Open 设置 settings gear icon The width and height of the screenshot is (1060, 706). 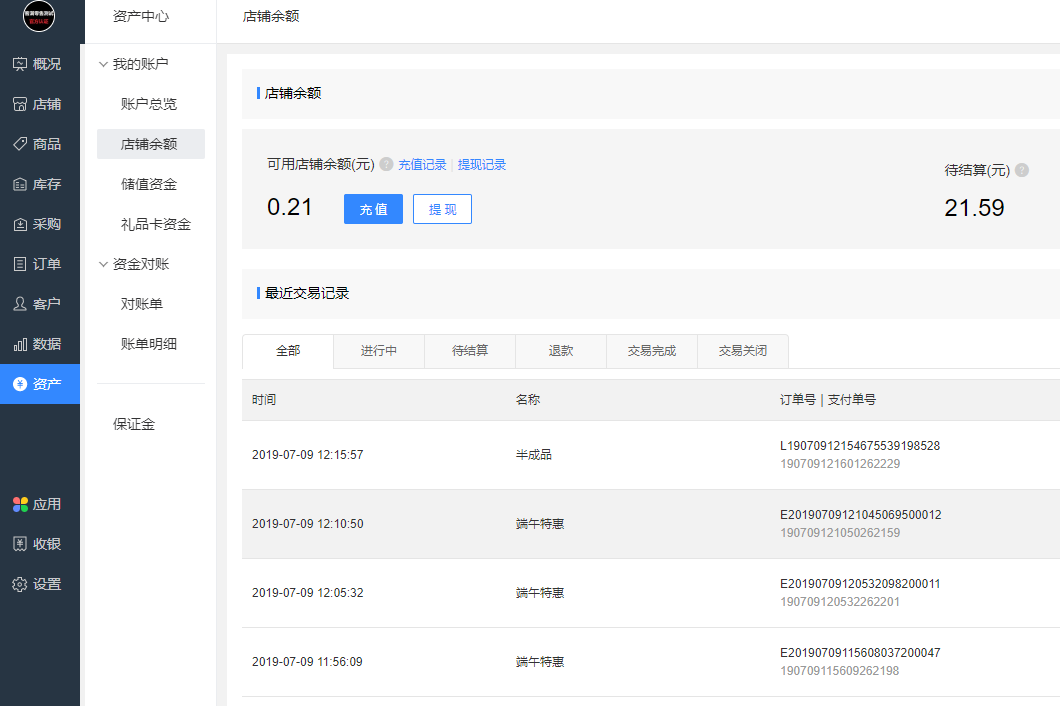20,584
